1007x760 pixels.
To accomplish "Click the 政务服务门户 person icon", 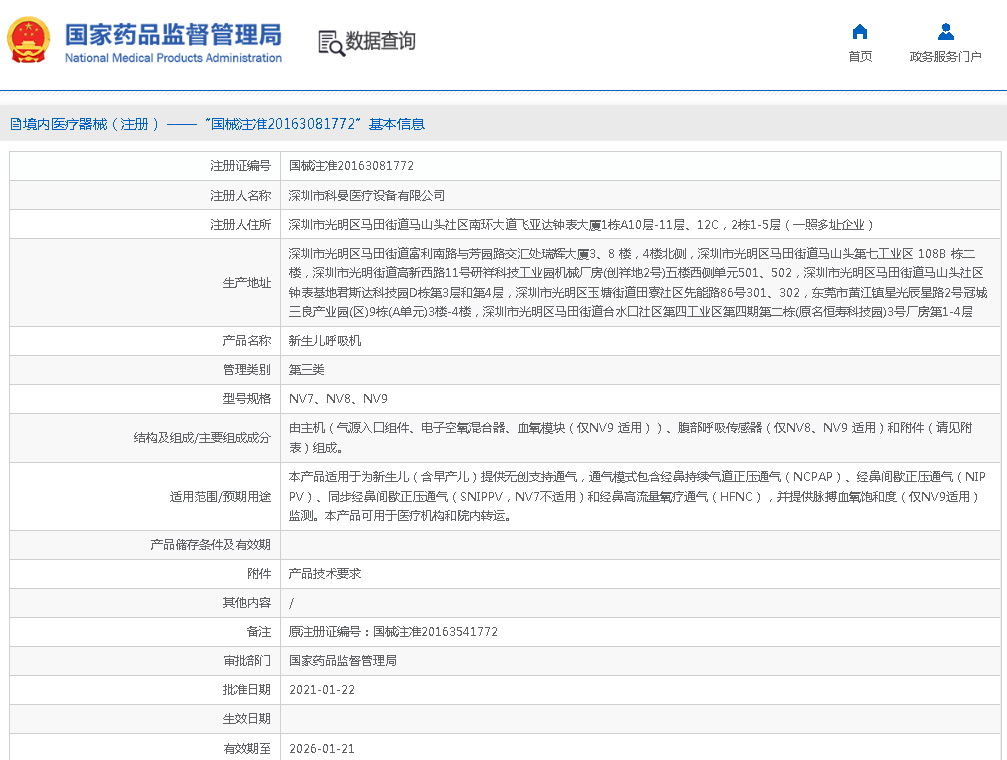I will tap(945, 31).
